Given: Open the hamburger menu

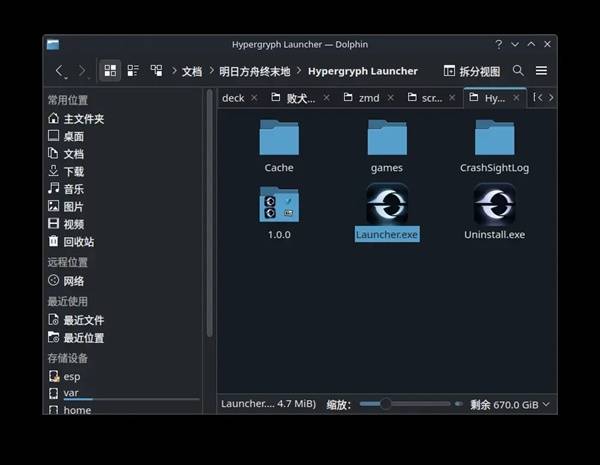Looking at the screenshot, I should 541,71.
